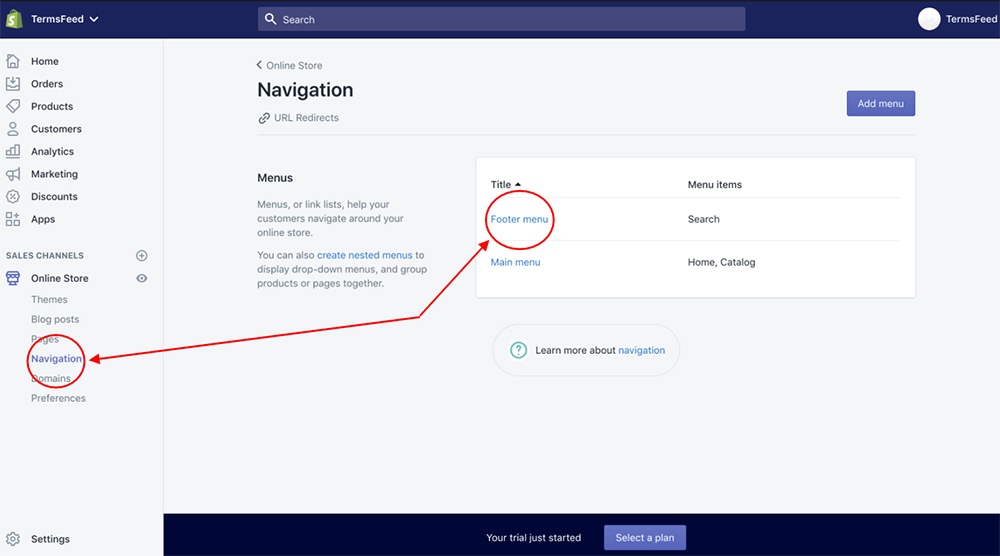Select Navigation in the sidebar
Screen dimensions: 1000x556
(x=56, y=358)
